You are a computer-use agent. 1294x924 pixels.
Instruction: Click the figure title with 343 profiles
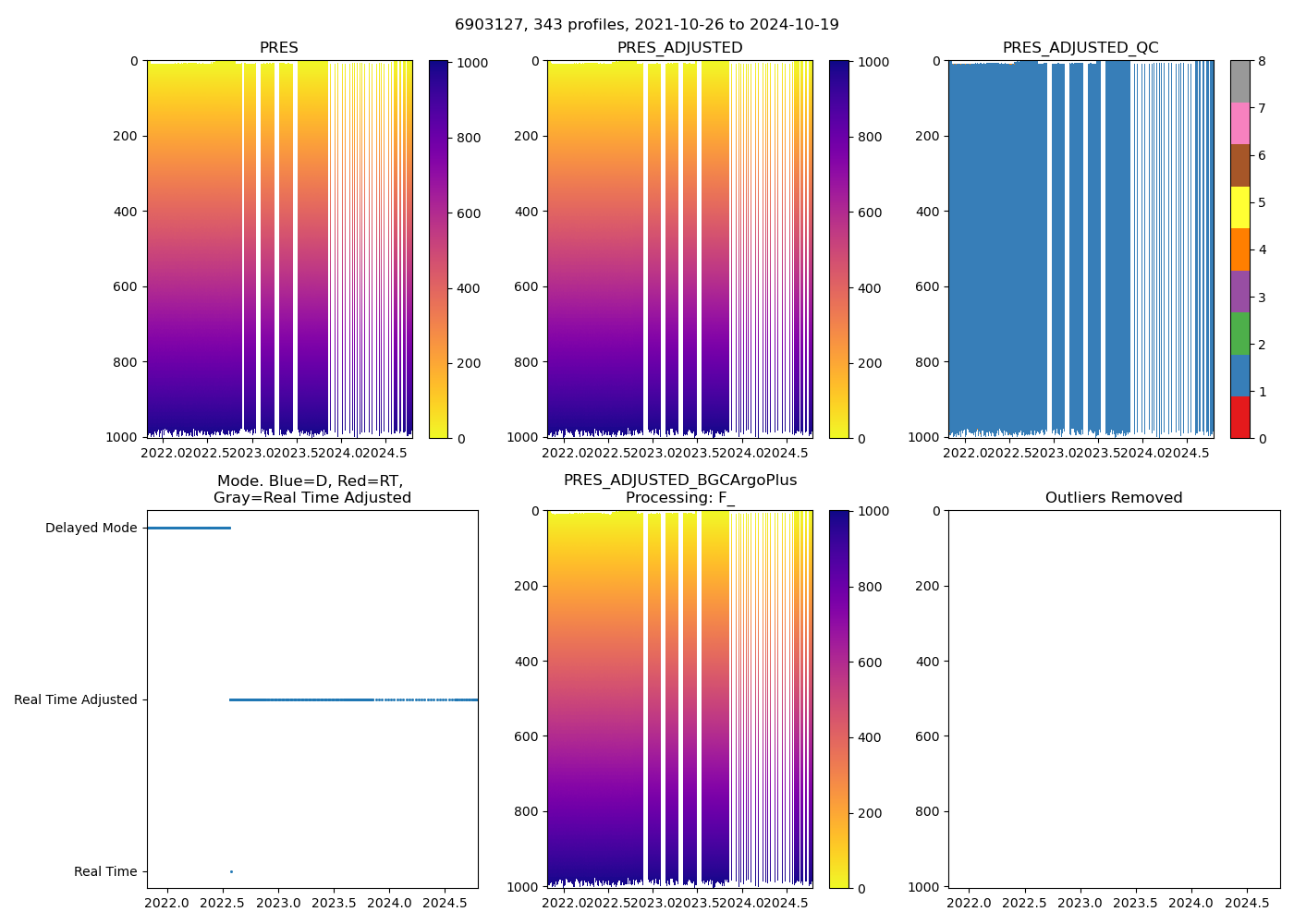point(647,25)
